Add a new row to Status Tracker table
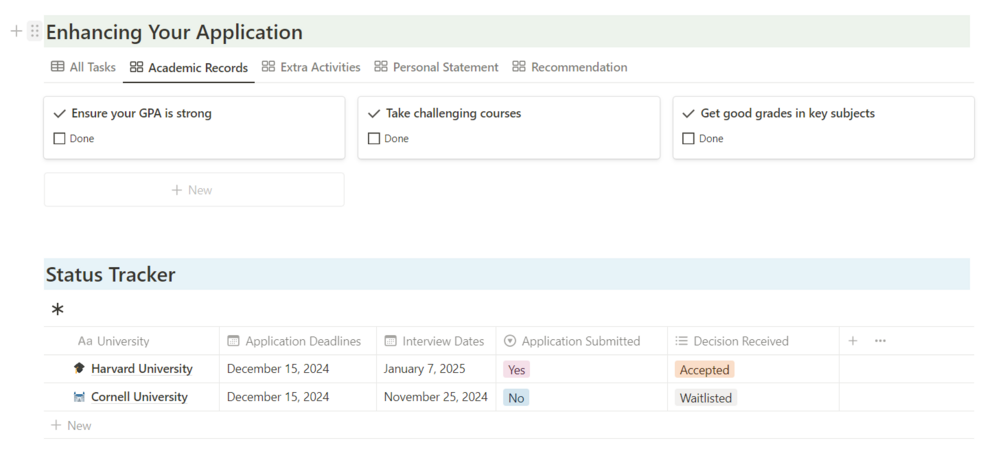This screenshot has width=1005, height=456. (x=71, y=426)
